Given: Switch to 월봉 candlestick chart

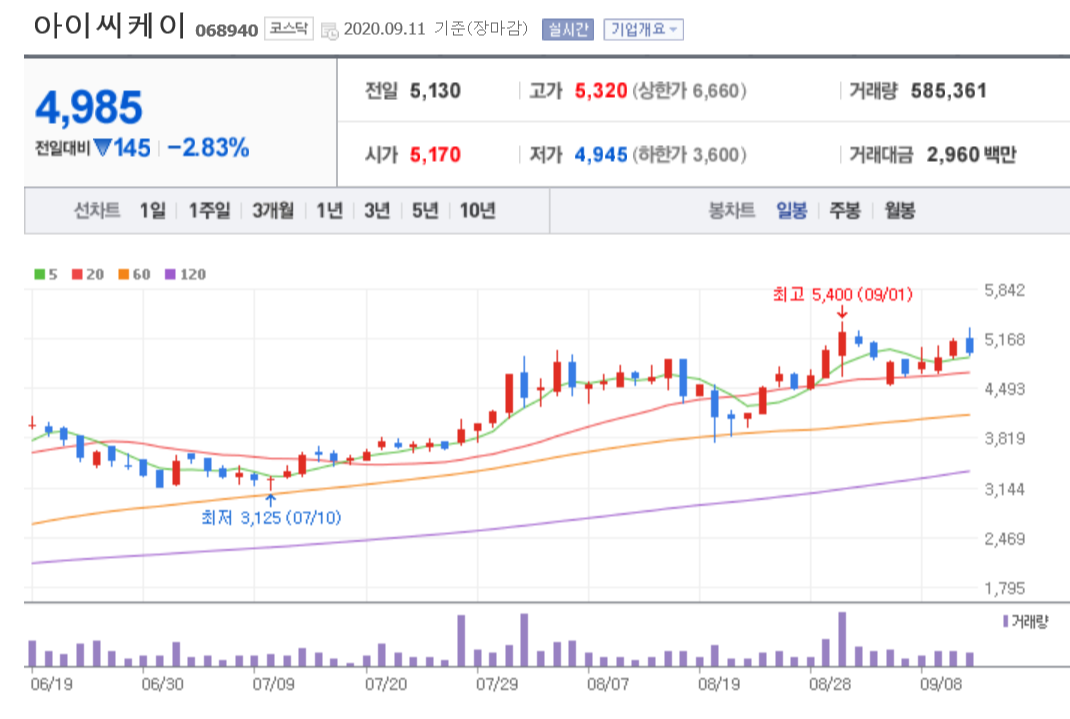Looking at the screenshot, I should pyautogui.click(x=899, y=210).
